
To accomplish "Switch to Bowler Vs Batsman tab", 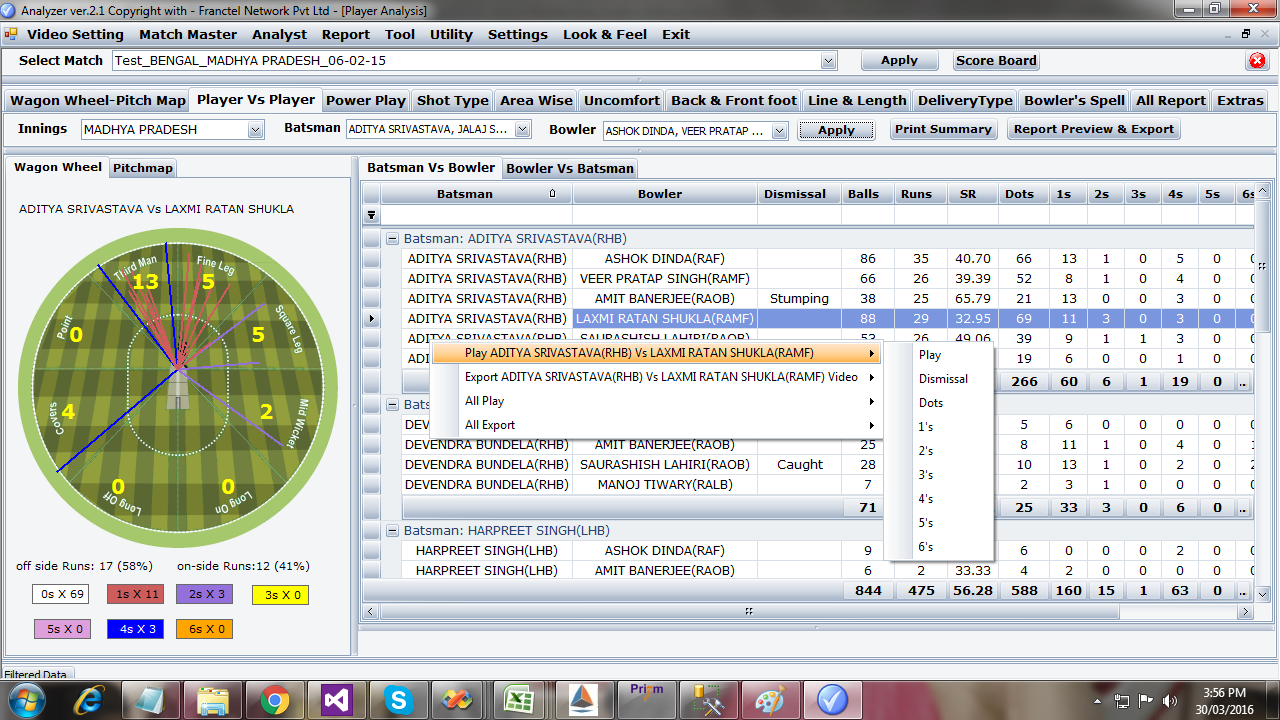I will click(570, 168).
